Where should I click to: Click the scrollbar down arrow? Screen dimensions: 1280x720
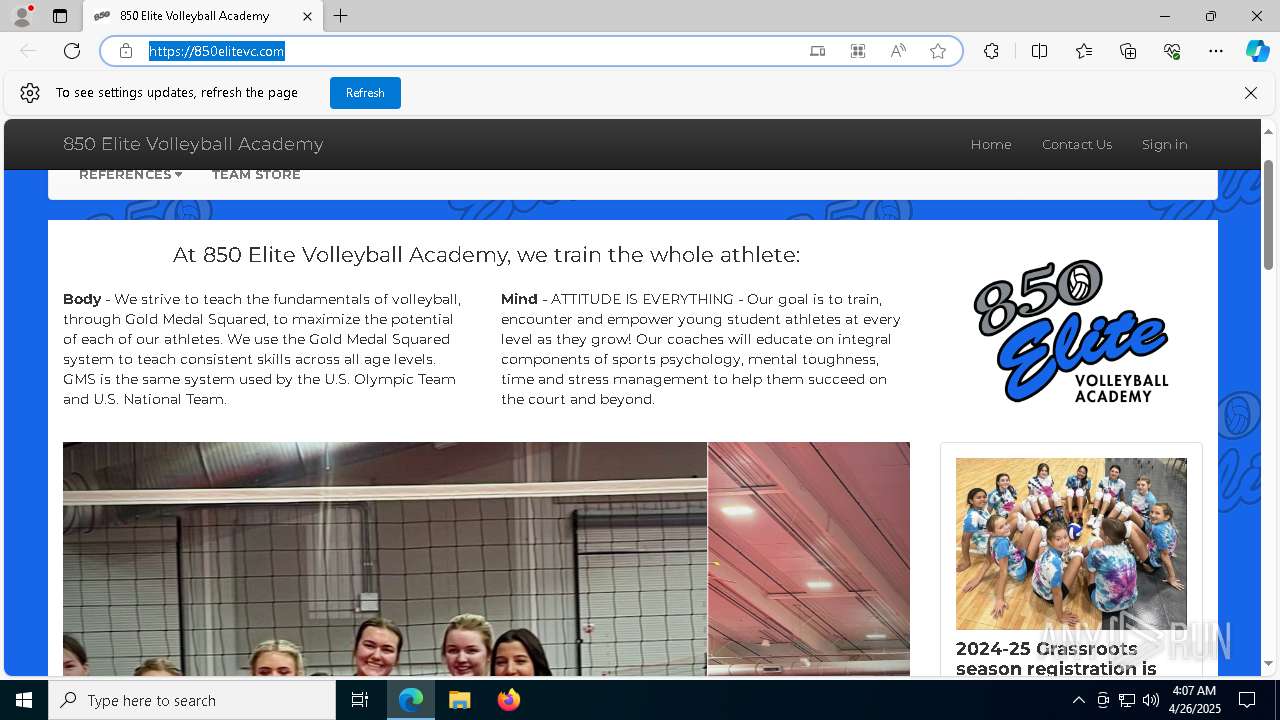point(1269,663)
